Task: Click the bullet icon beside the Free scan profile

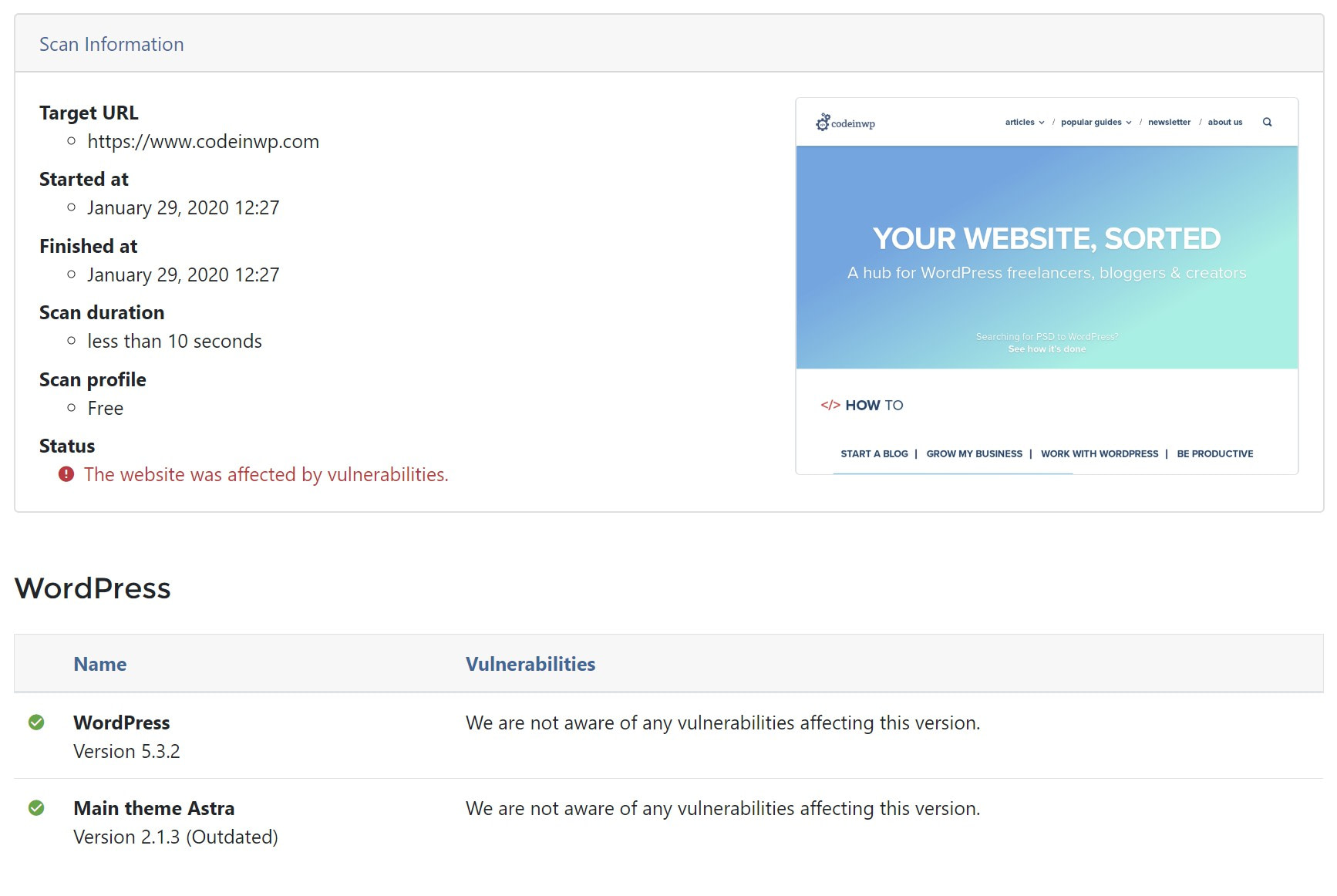Action: [x=72, y=409]
